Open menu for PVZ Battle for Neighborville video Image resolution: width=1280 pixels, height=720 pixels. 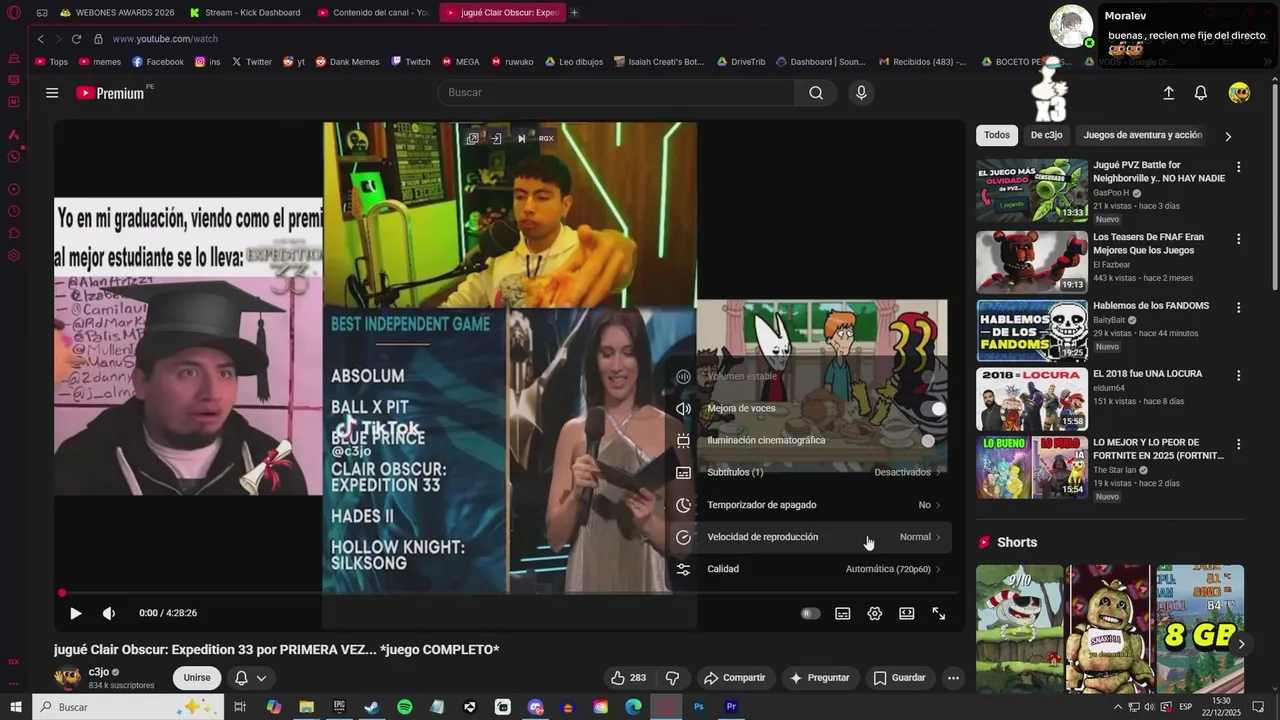(1238, 168)
